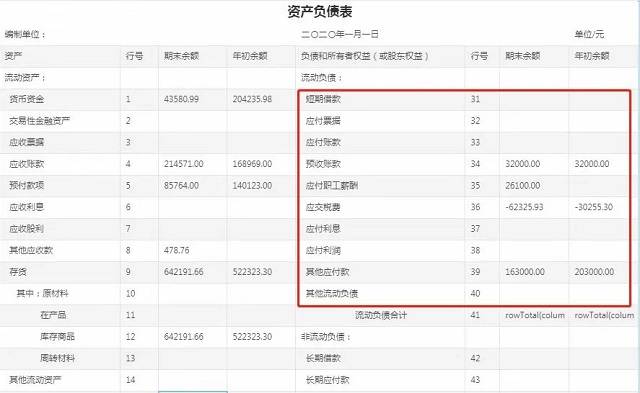Select 预收账款 period-end value 32000.00
Viewport: 640px width, 393px height.
tap(522, 164)
